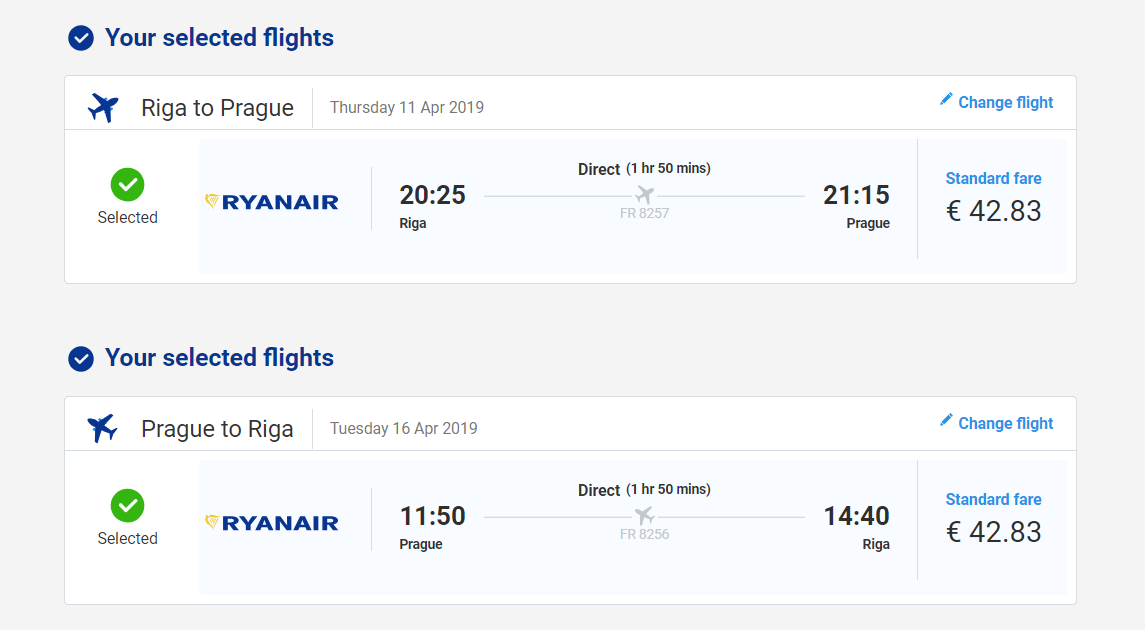Image resolution: width=1145 pixels, height=630 pixels.
Task: Click the Prague to Riga route heading
Action: (217, 429)
